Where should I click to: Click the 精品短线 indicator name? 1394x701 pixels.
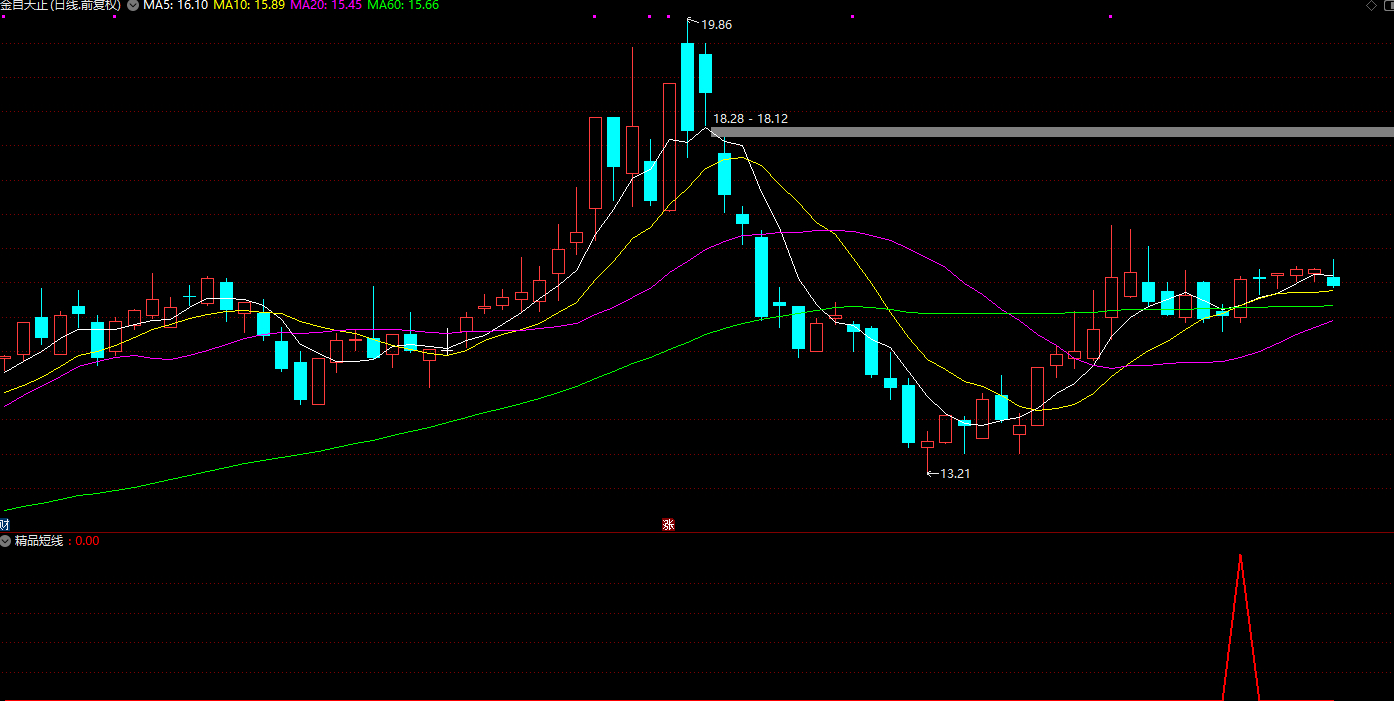coord(39,541)
